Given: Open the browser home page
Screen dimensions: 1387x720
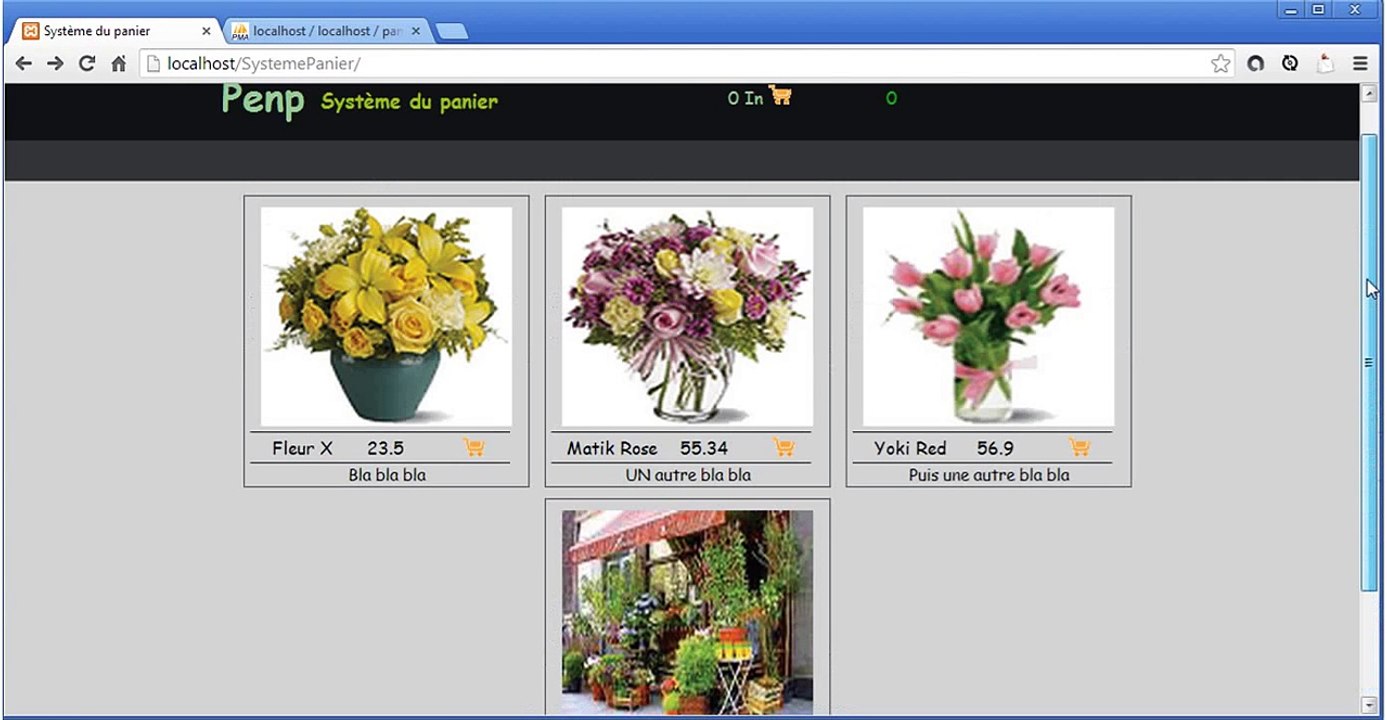Looking at the screenshot, I should pyautogui.click(x=118, y=64).
